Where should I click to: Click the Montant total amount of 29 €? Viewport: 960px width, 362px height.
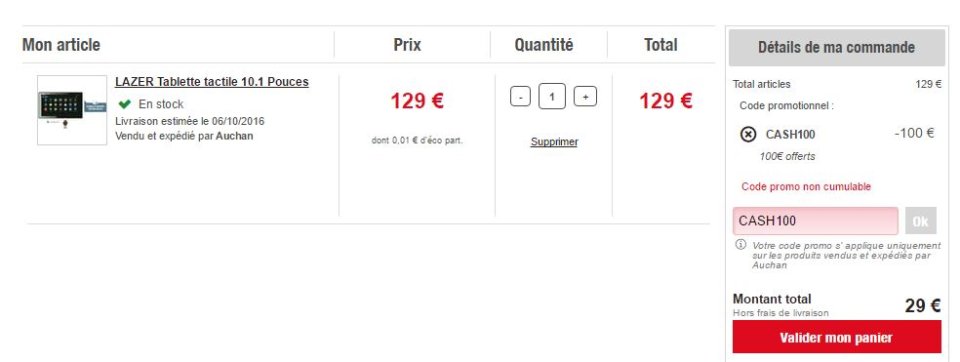click(923, 306)
